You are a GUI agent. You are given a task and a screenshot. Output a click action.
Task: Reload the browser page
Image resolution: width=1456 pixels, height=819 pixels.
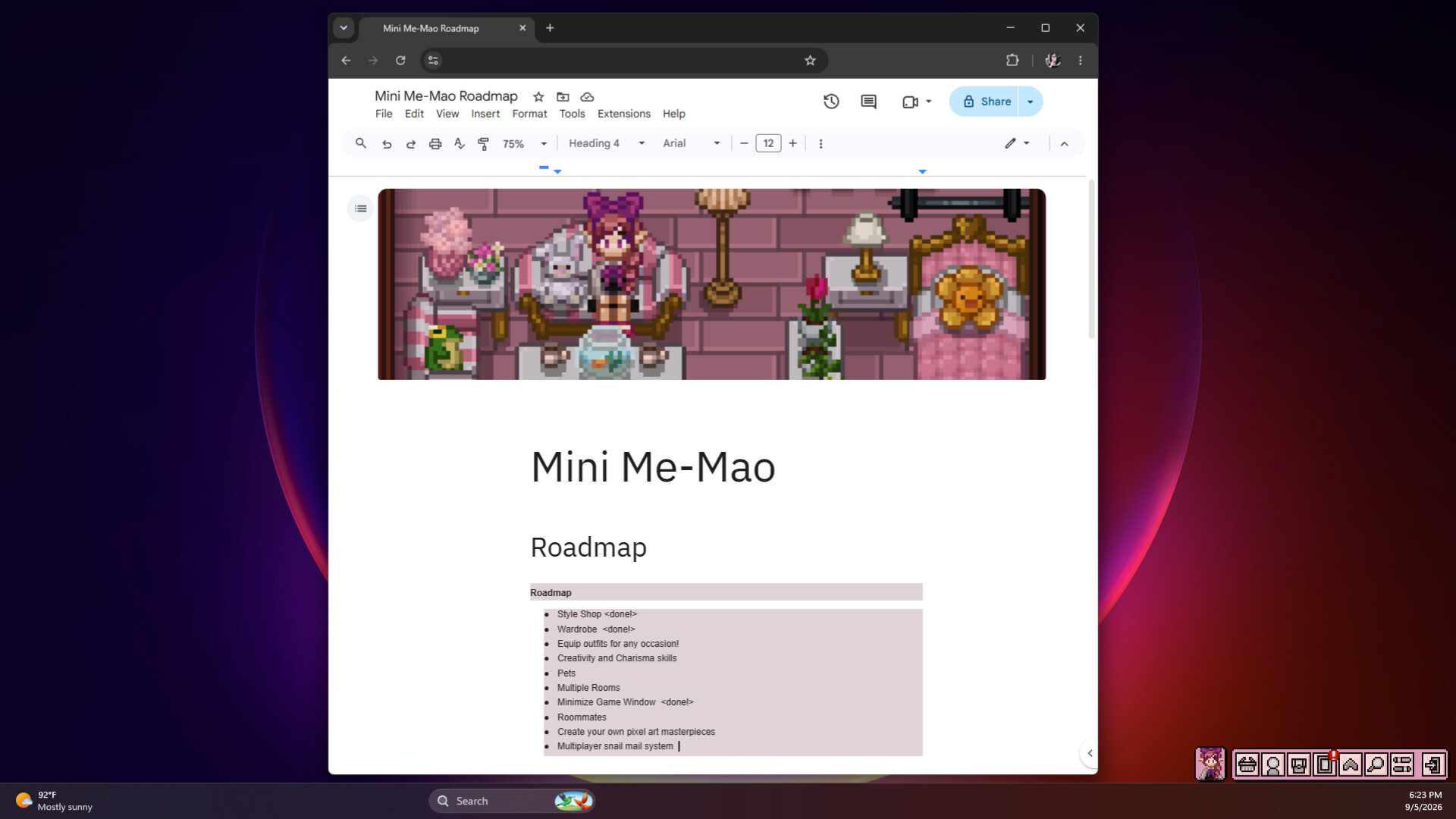coord(400,61)
